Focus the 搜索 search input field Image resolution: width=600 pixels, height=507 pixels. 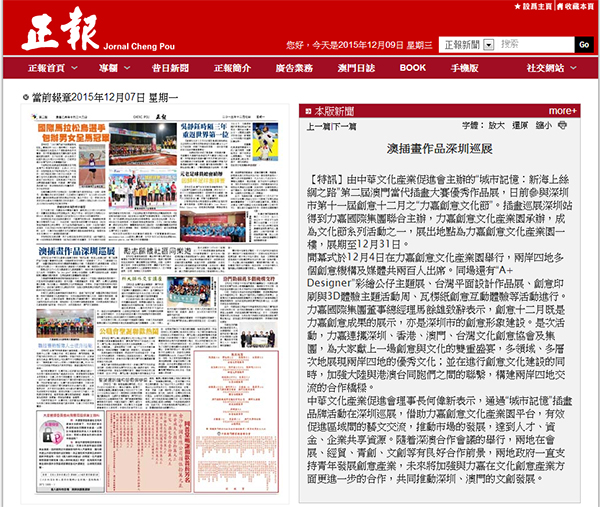pos(535,44)
